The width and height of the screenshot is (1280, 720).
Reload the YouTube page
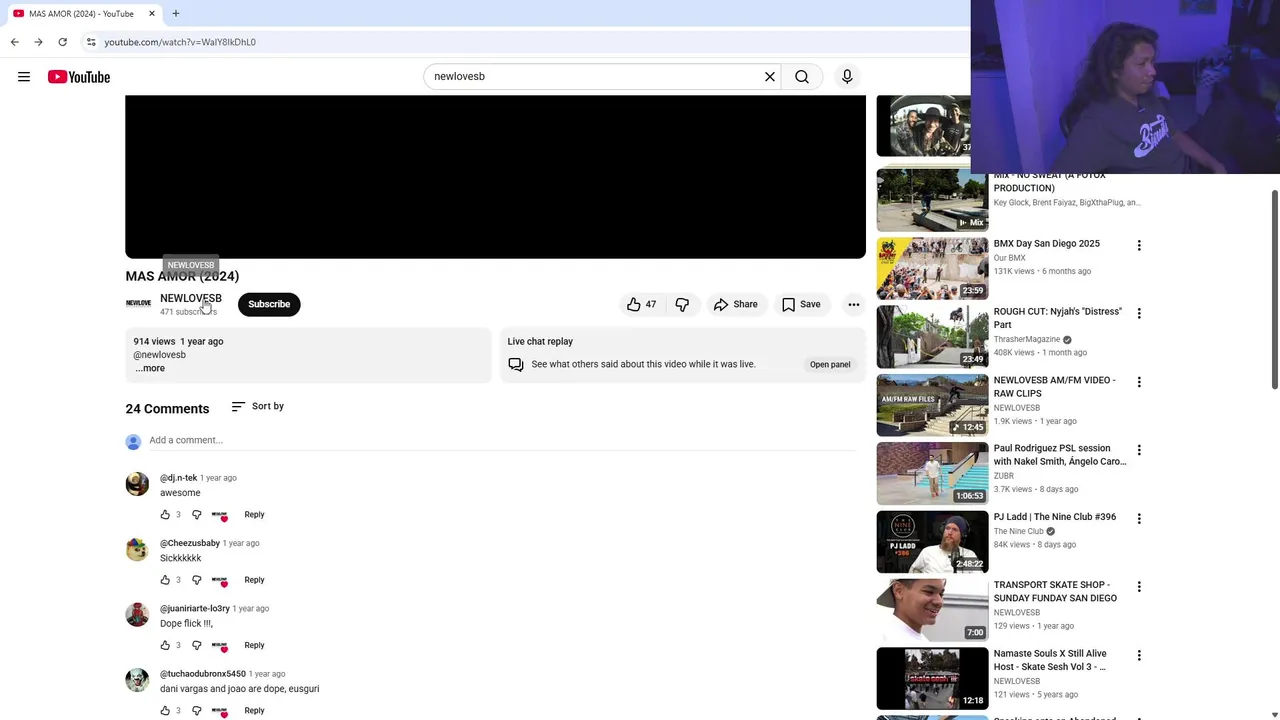click(x=62, y=42)
